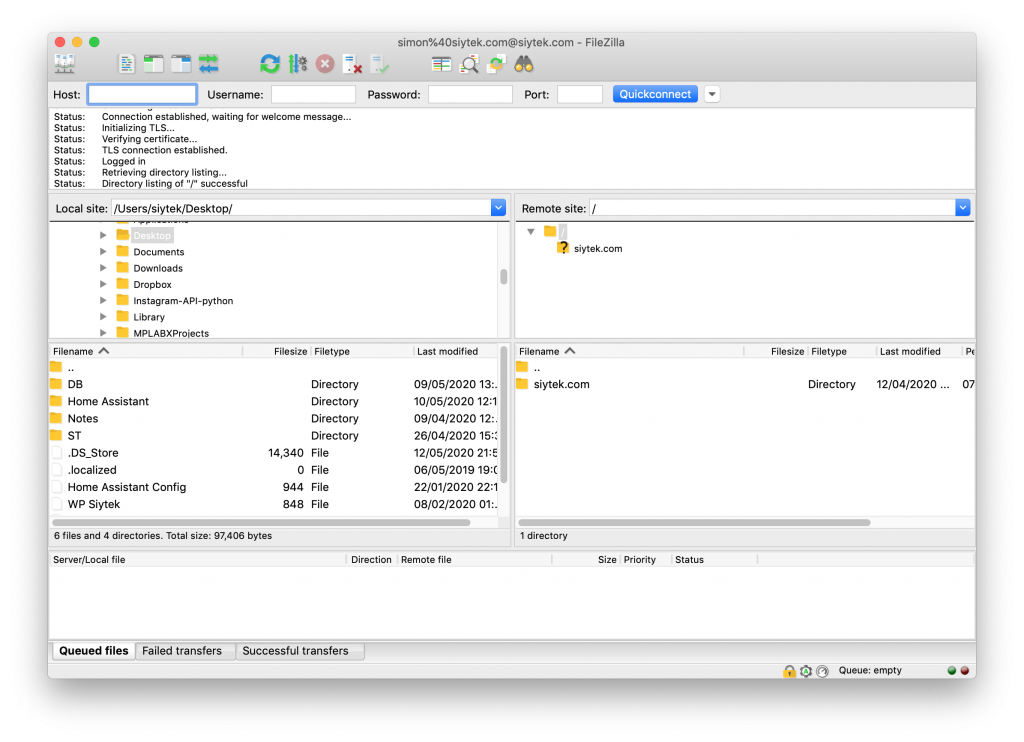Click the Port field
The height and width of the screenshot is (742, 1024).
[580, 94]
